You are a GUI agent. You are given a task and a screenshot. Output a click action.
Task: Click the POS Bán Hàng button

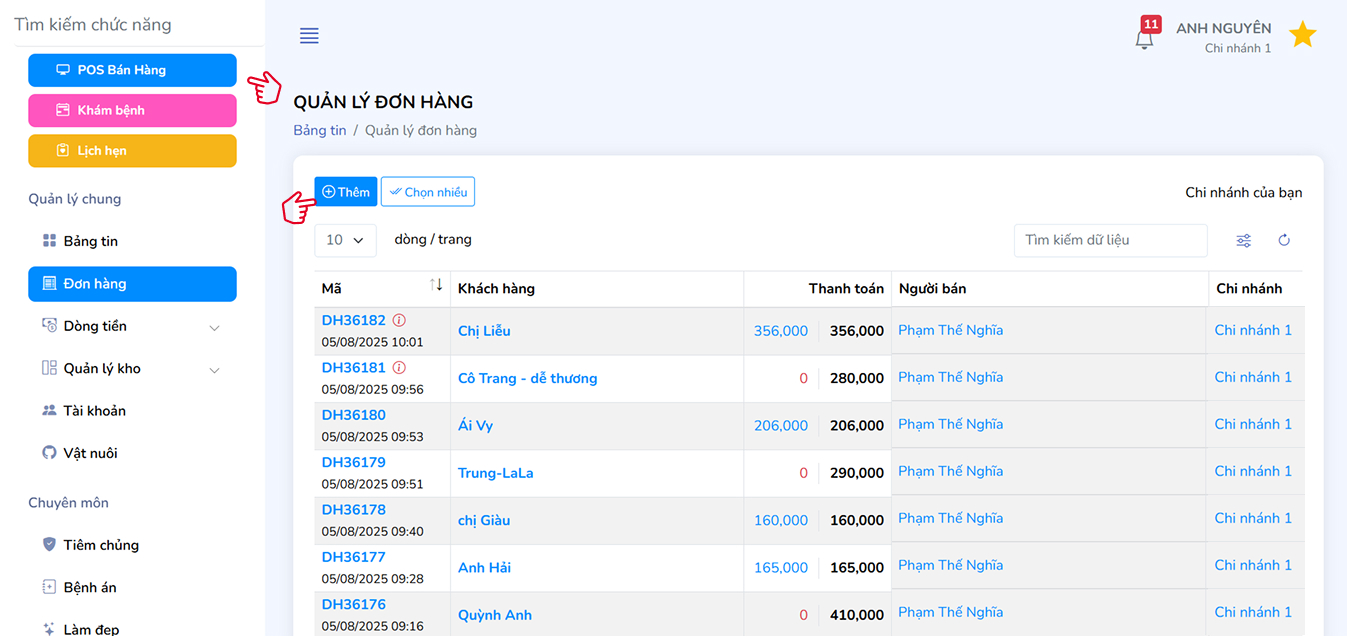coord(132,70)
